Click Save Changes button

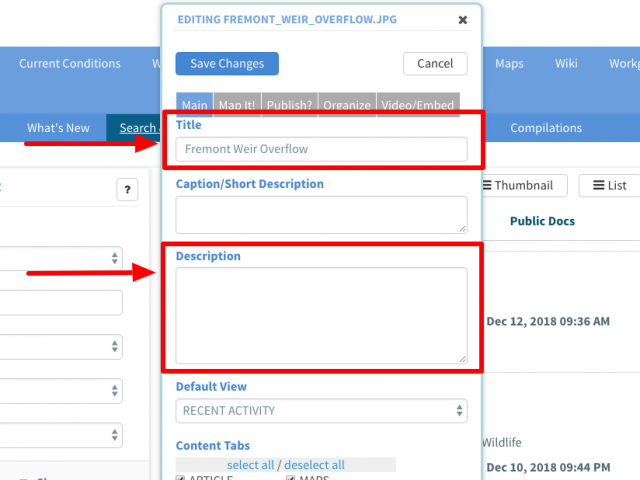pyautogui.click(x=227, y=63)
